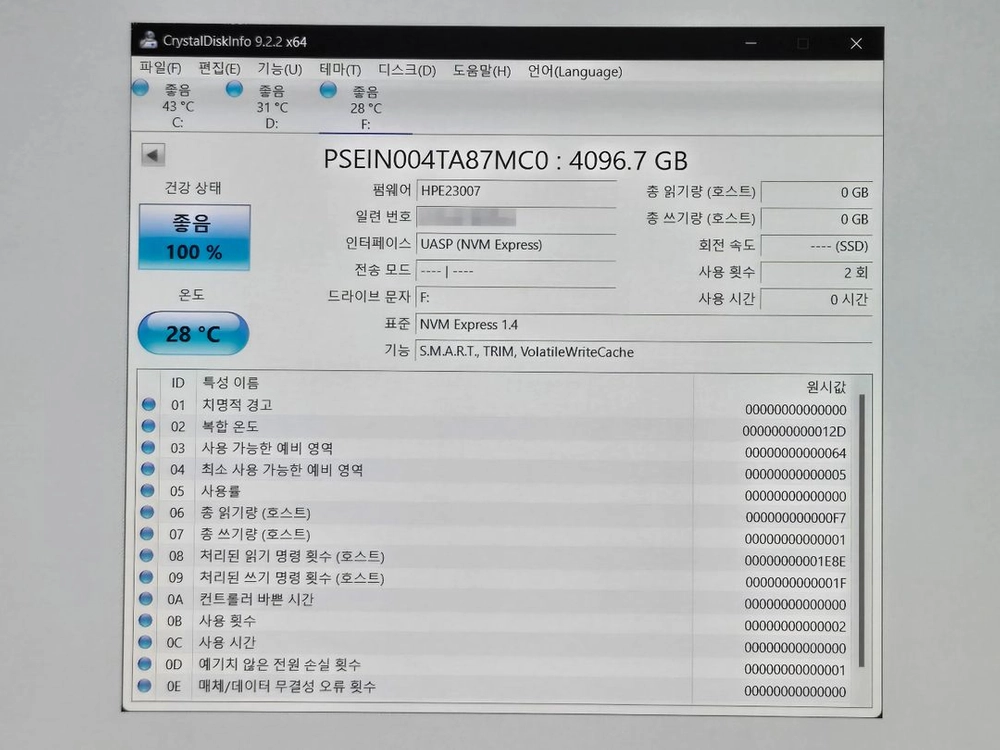Click the raw value 000000000000F7

click(795, 517)
